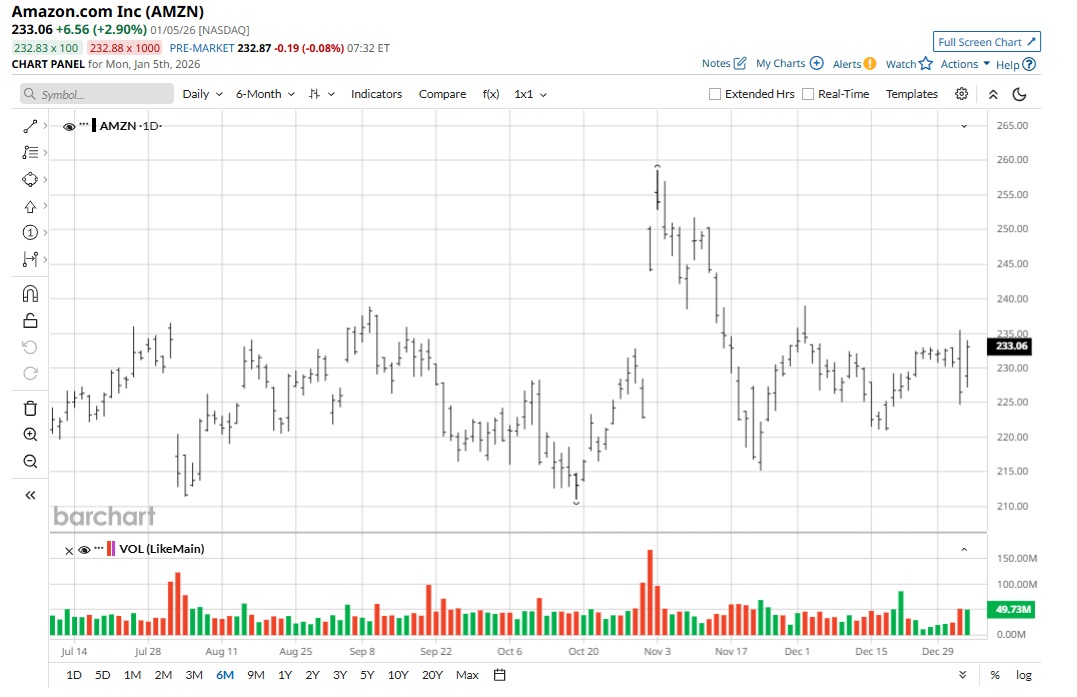The height and width of the screenshot is (697, 1077).
Task: Click the lock drawings icon
Action: pos(30,321)
